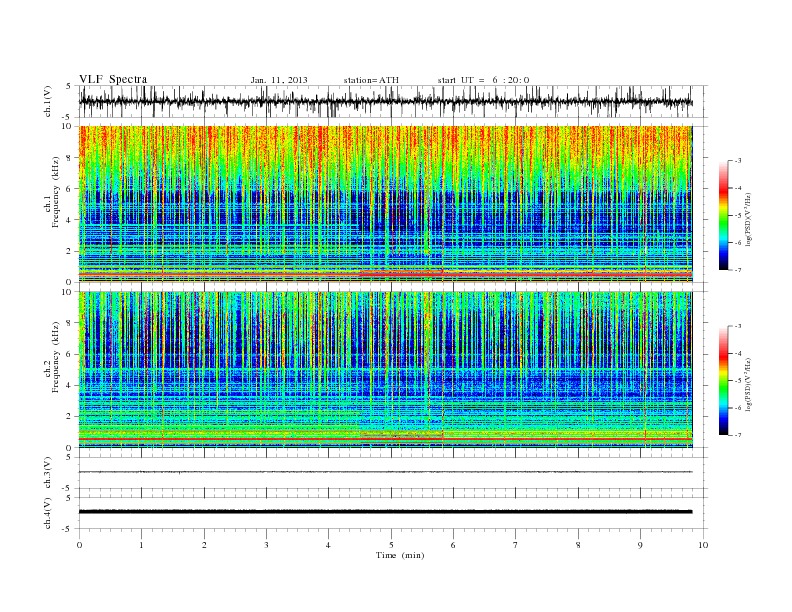Click the "7" tick on the time axis
The image size is (792, 612).
(x=516, y=545)
